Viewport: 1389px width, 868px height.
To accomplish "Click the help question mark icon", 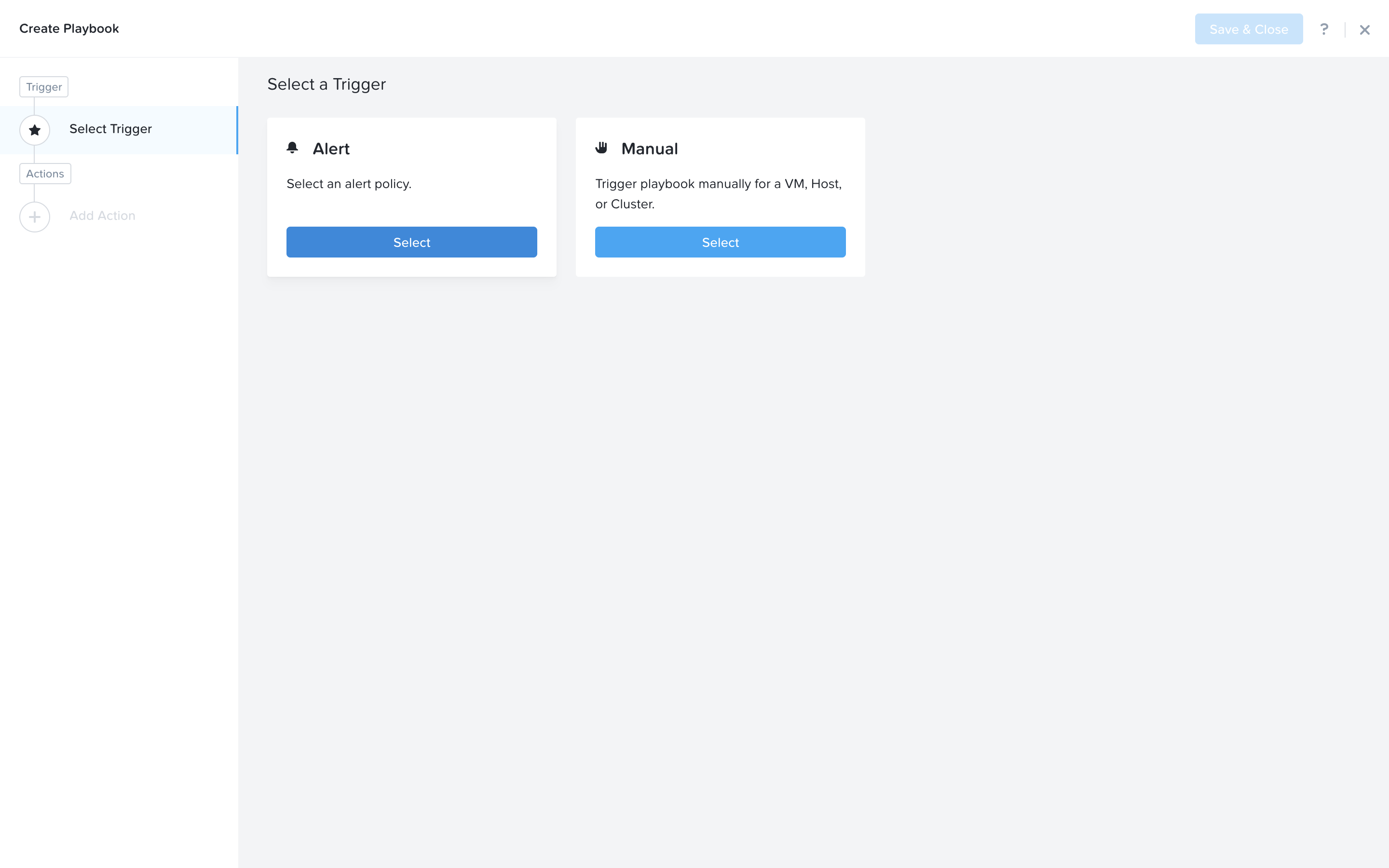I will coord(1323,29).
